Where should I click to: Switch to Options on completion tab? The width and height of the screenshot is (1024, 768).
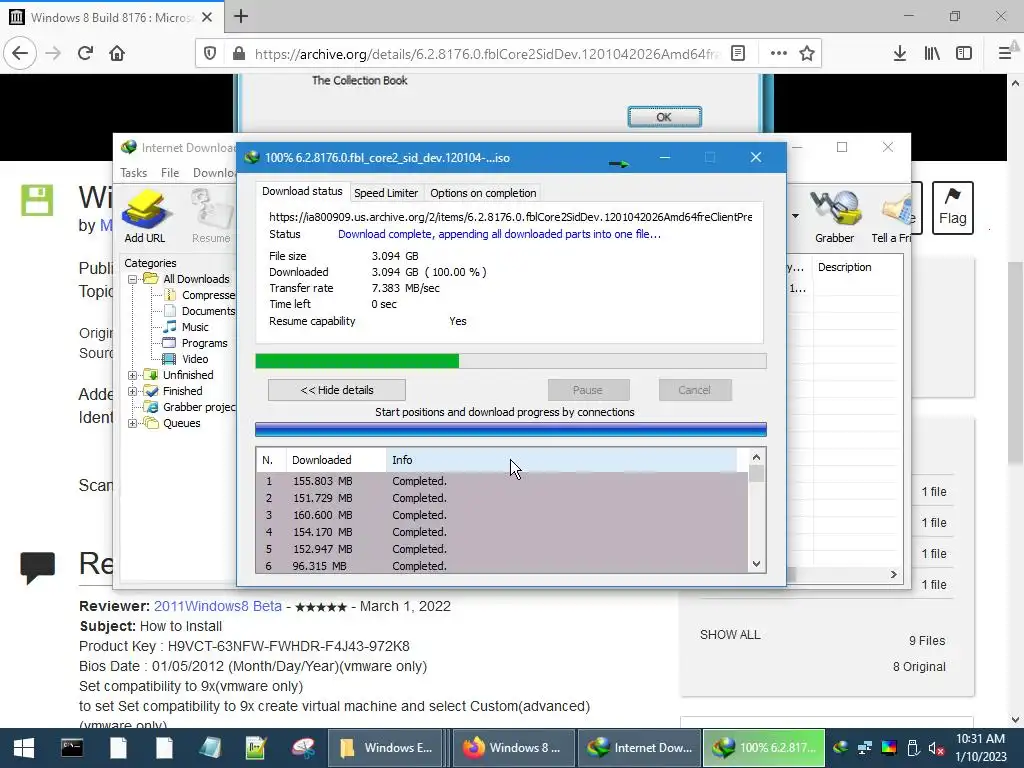(483, 193)
